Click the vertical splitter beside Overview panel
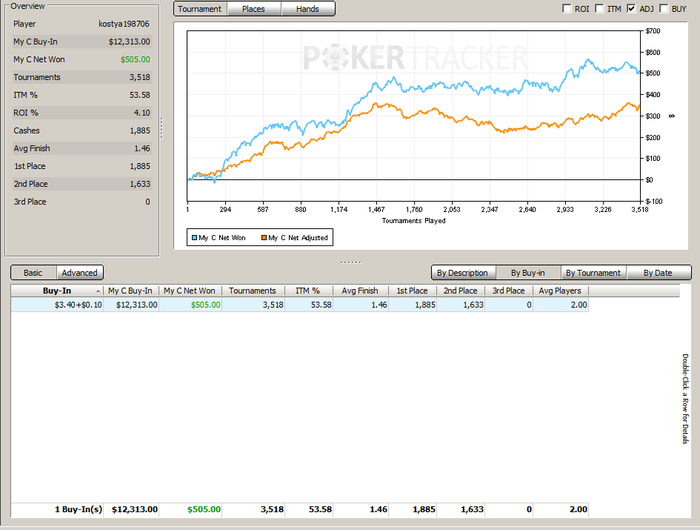Viewport: 700px width, 530px height. [x=162, y=128]
